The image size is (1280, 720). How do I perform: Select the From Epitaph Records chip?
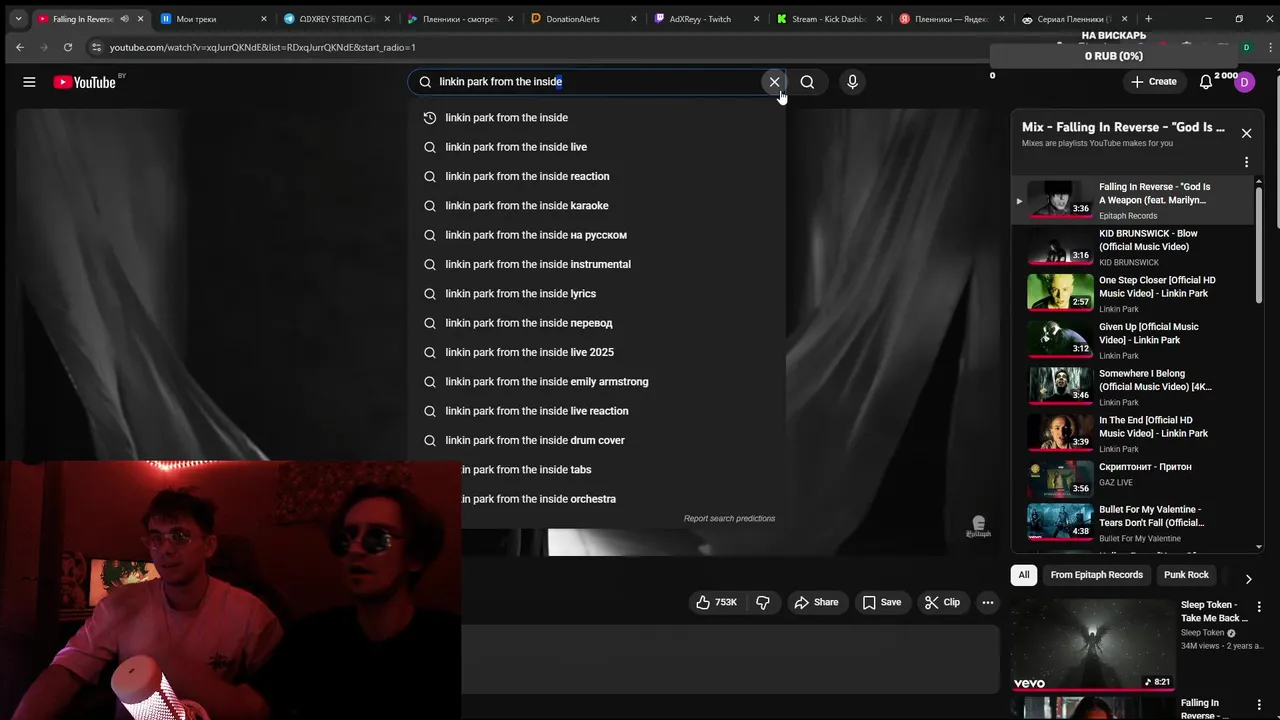[1096, 575]
